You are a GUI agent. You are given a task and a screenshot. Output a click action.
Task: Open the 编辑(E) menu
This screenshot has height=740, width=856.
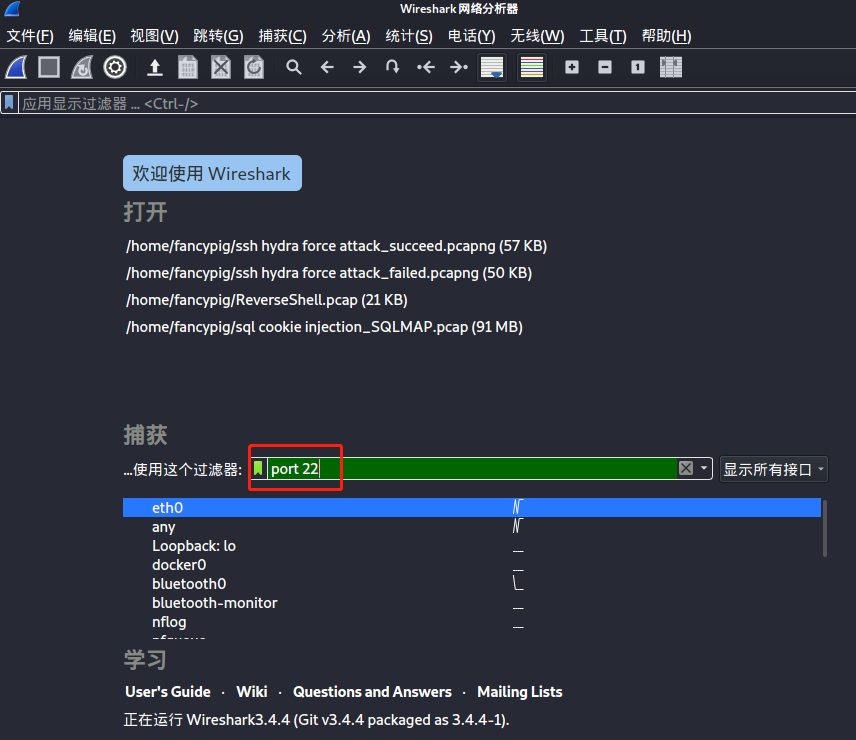click(92, 36)
